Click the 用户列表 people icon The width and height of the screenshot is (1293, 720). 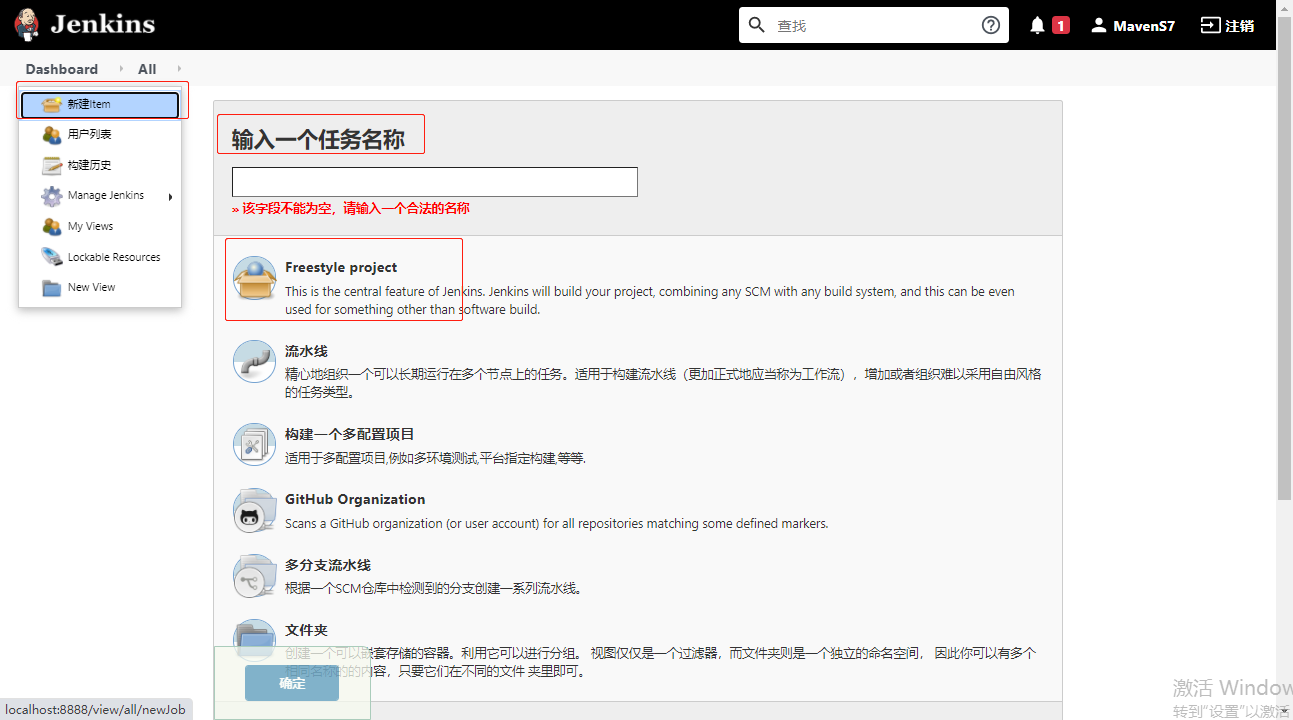pos(52,135)
